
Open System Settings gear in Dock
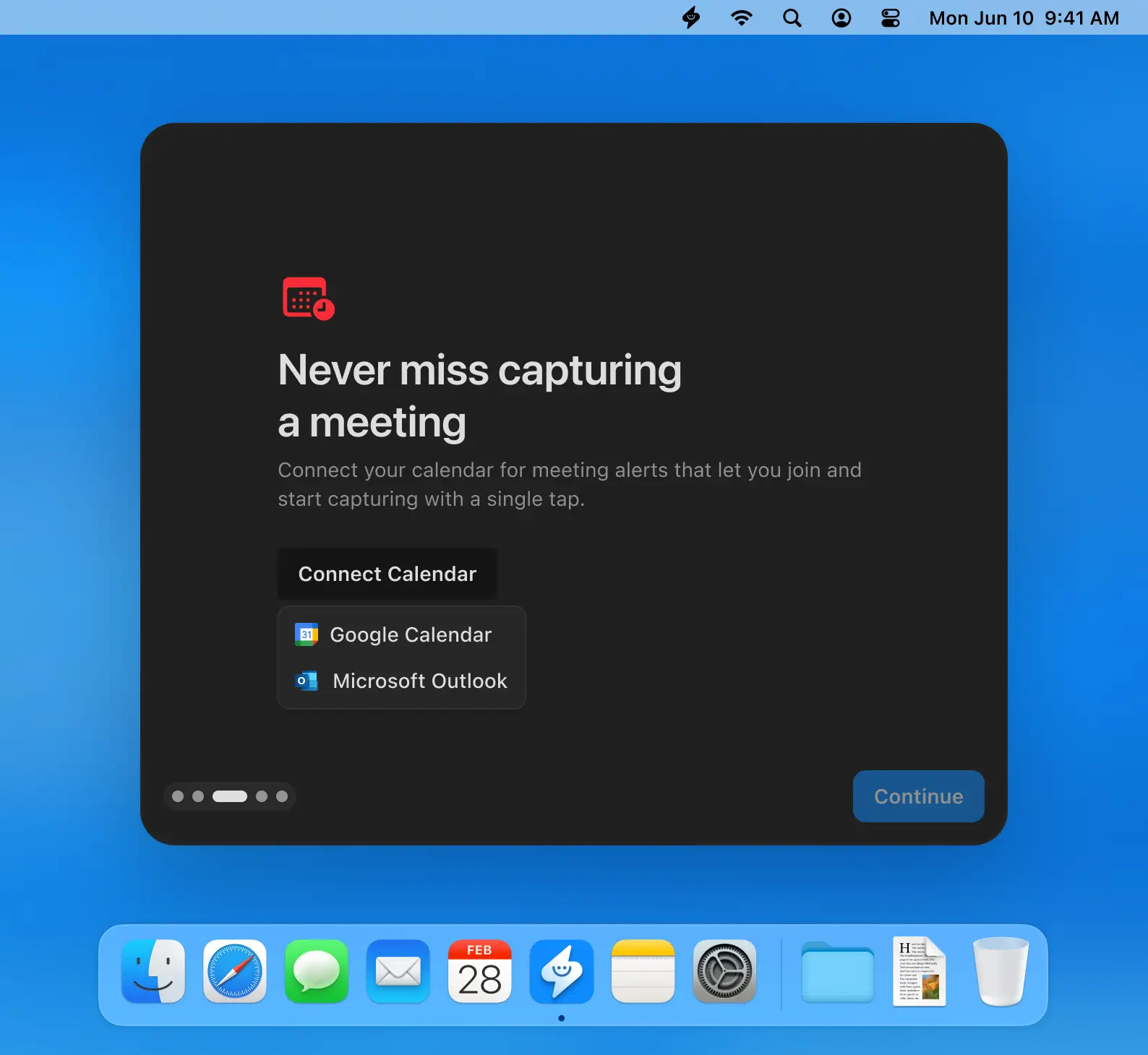coord(725,971)
